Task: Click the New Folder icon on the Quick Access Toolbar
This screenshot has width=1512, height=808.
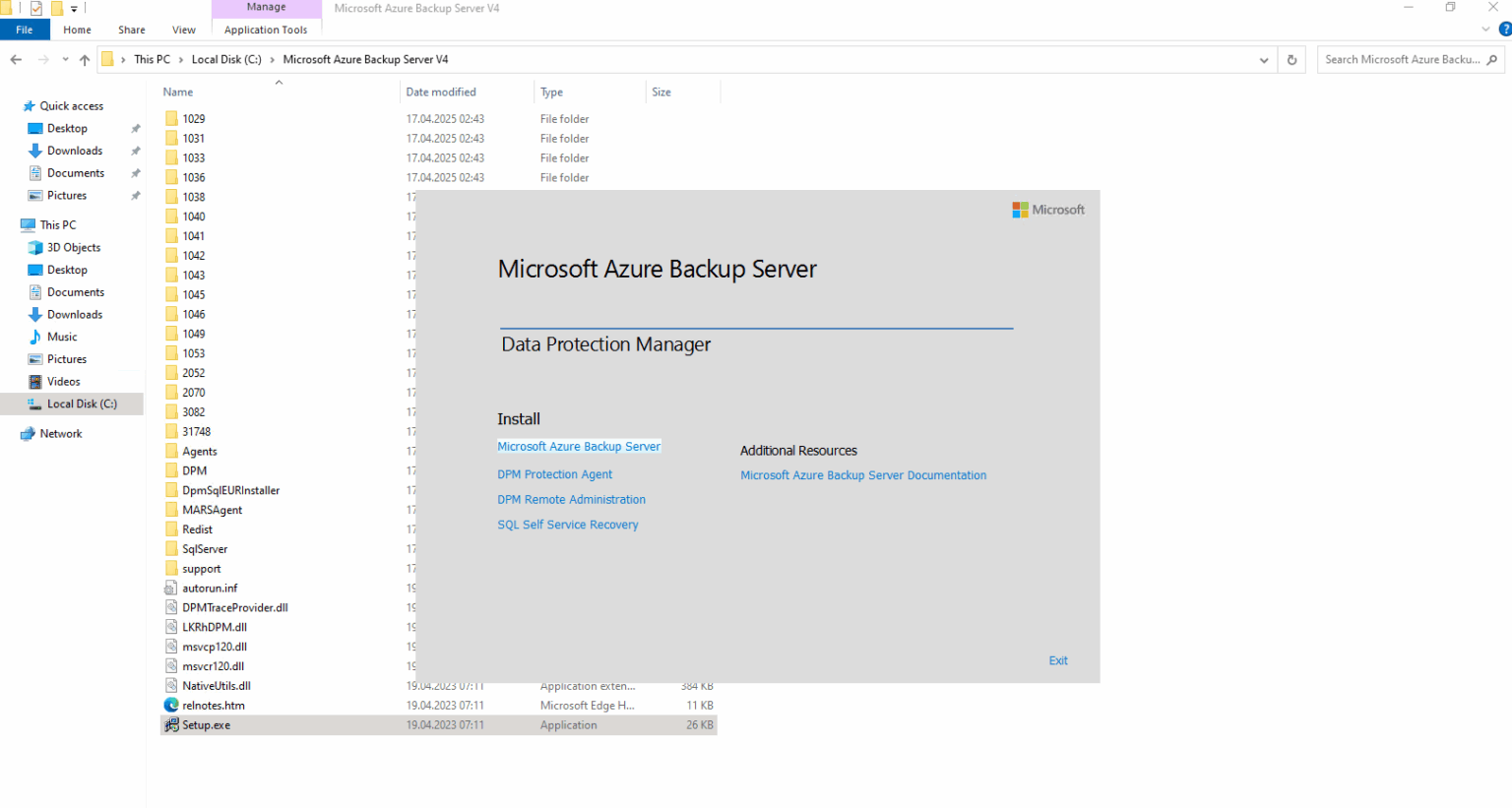Action: coord(56,8)
